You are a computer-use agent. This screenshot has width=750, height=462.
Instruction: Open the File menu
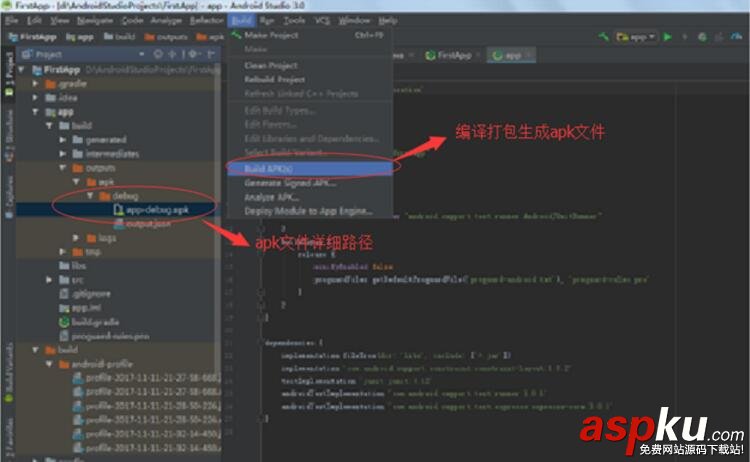[x=11, y=20]
